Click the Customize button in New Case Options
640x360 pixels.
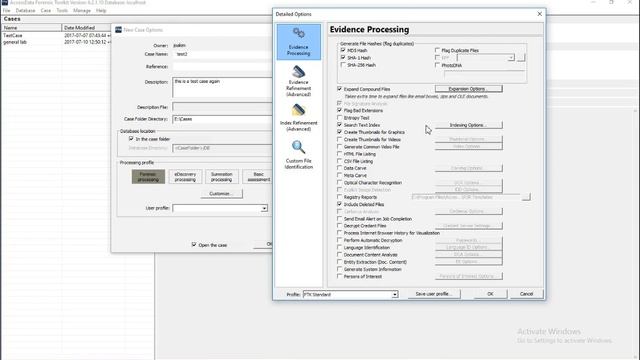222,193
